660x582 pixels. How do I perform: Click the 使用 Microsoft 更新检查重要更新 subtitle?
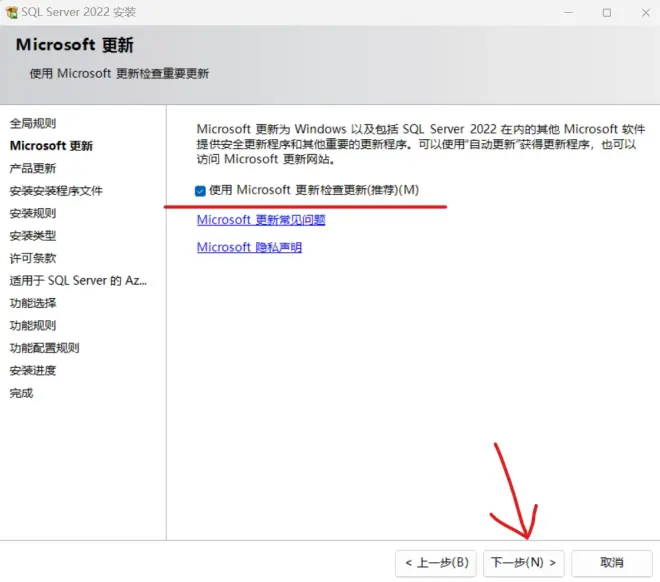(x=119, y=74)
